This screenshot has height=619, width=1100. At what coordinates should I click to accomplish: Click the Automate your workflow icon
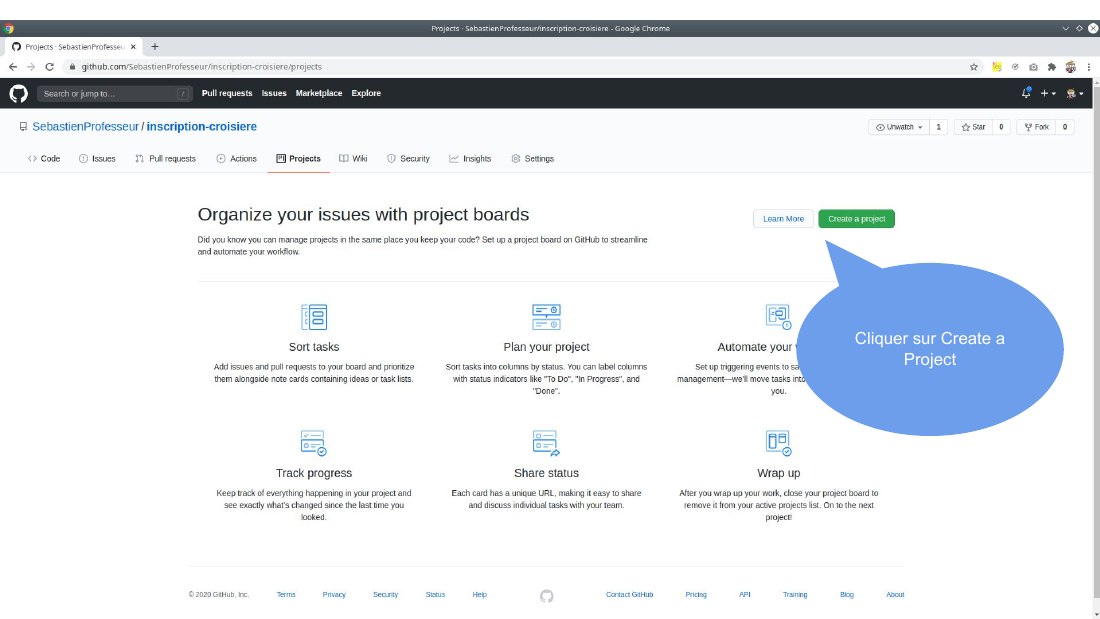pos(778,317)
